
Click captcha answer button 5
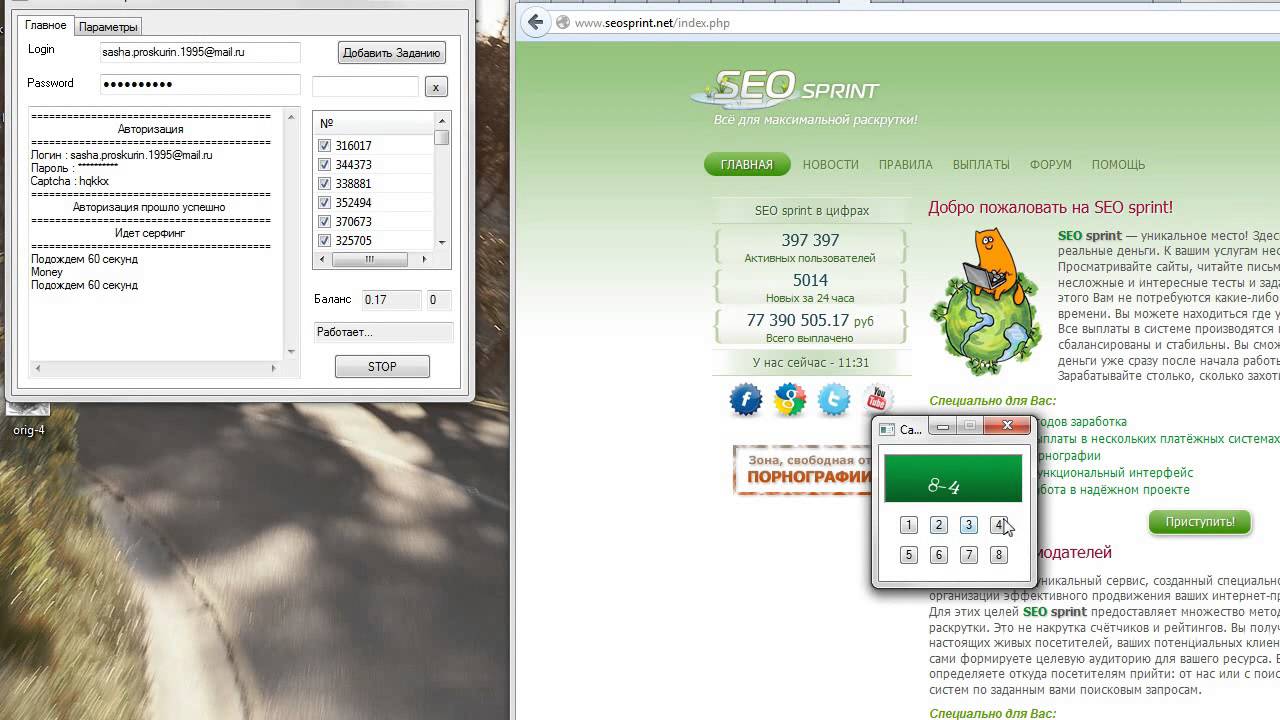[x=908, y=555]
